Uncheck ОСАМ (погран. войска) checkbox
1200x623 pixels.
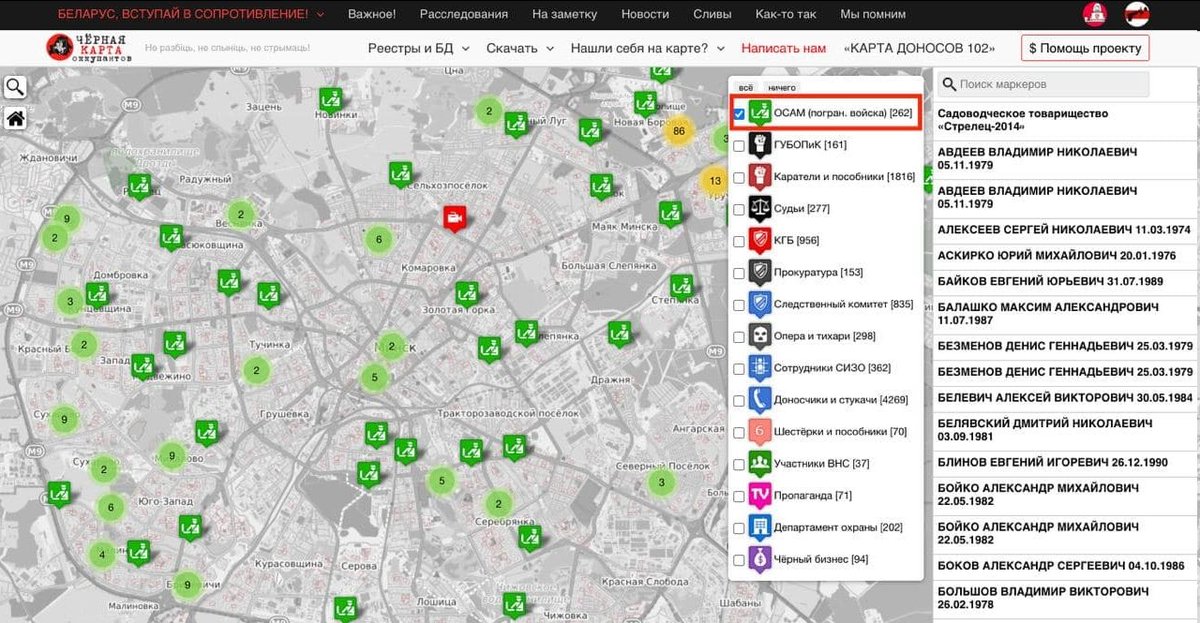pyautogui.click(x=739, y=114)
